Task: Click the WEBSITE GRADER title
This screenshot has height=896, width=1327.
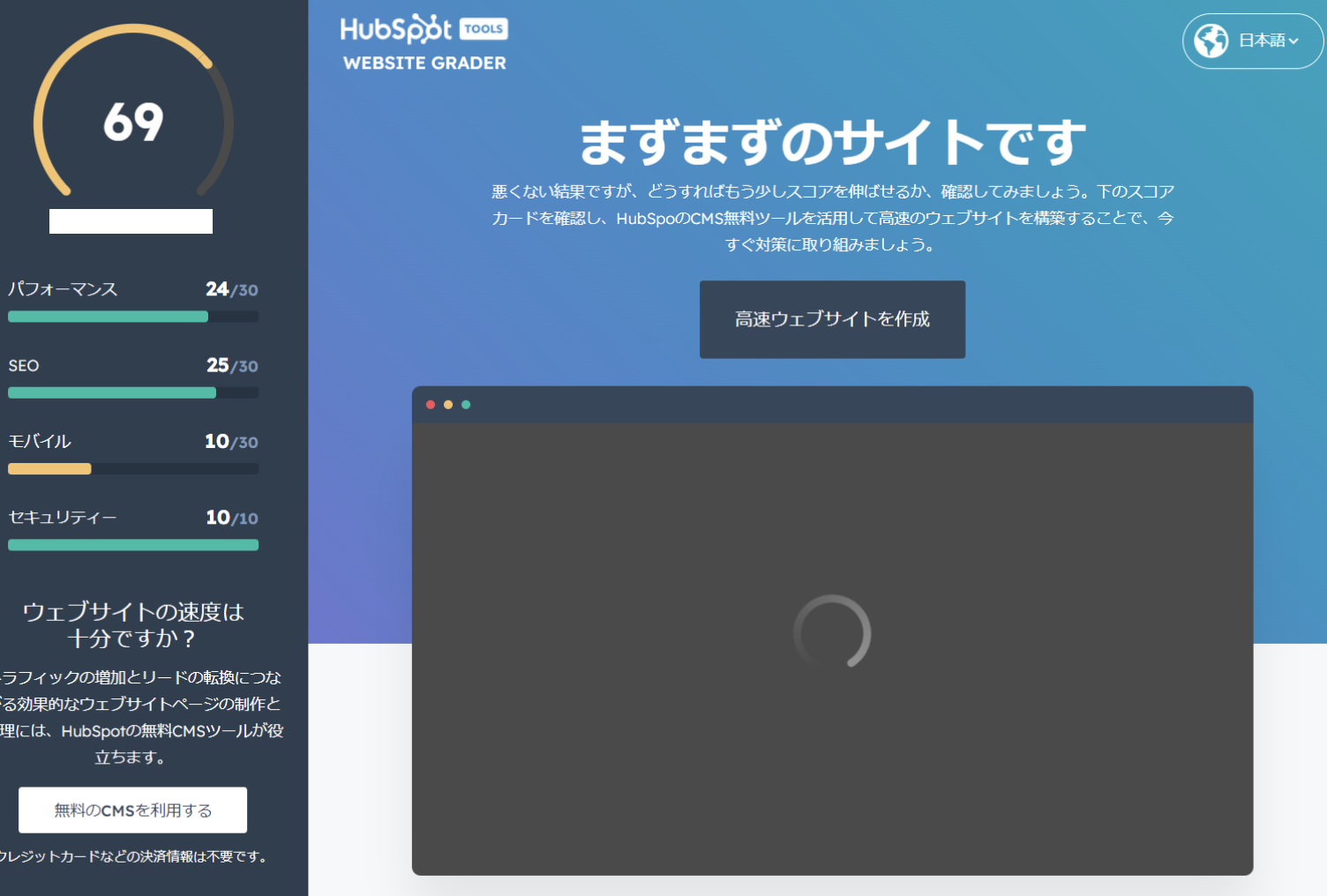Action: tap(424, 63)
